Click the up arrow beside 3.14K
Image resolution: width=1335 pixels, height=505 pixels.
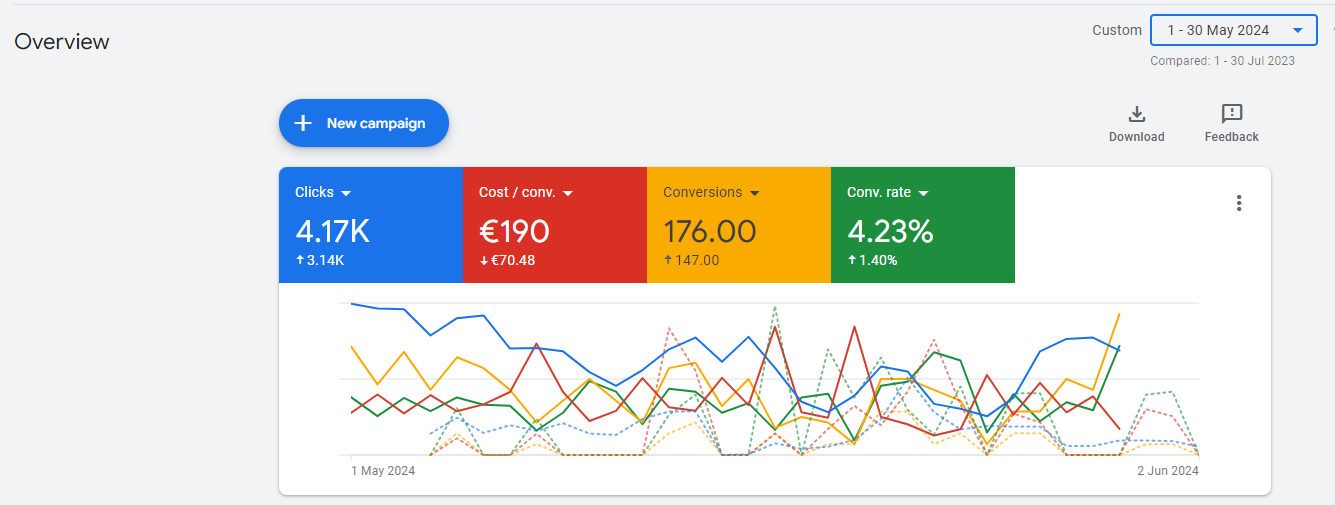[300, 260]
